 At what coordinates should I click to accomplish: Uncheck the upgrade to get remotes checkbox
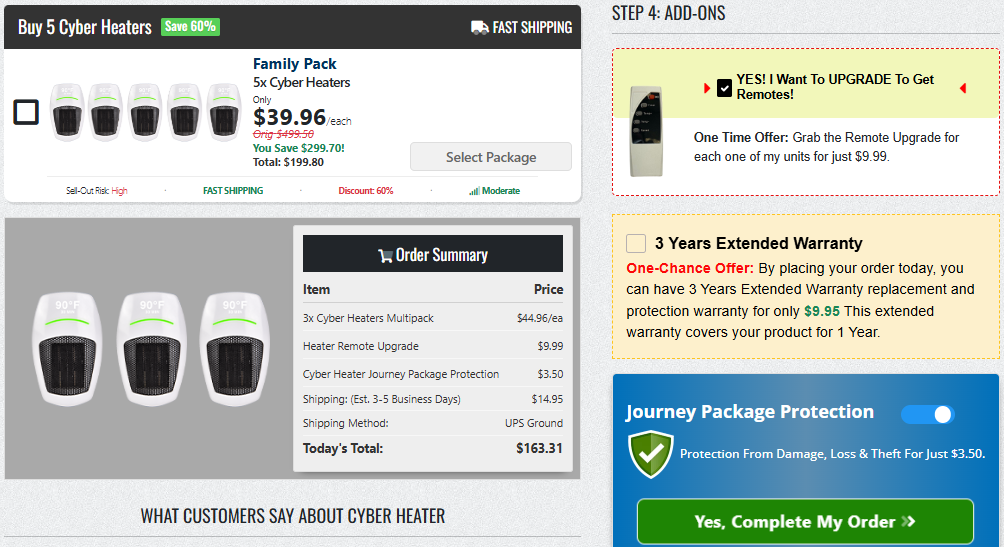(x=724, y=88)
